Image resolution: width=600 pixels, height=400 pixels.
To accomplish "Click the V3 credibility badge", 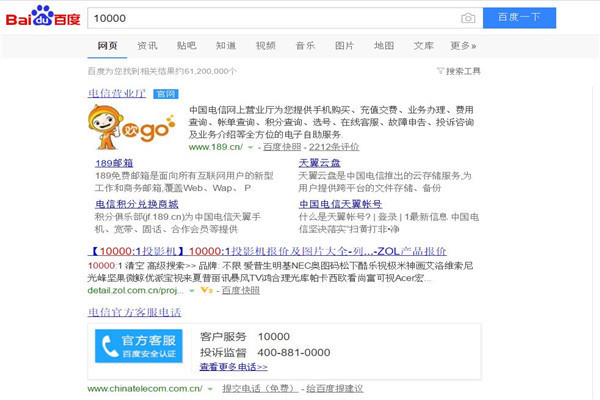I will click(x=206, y=290).
